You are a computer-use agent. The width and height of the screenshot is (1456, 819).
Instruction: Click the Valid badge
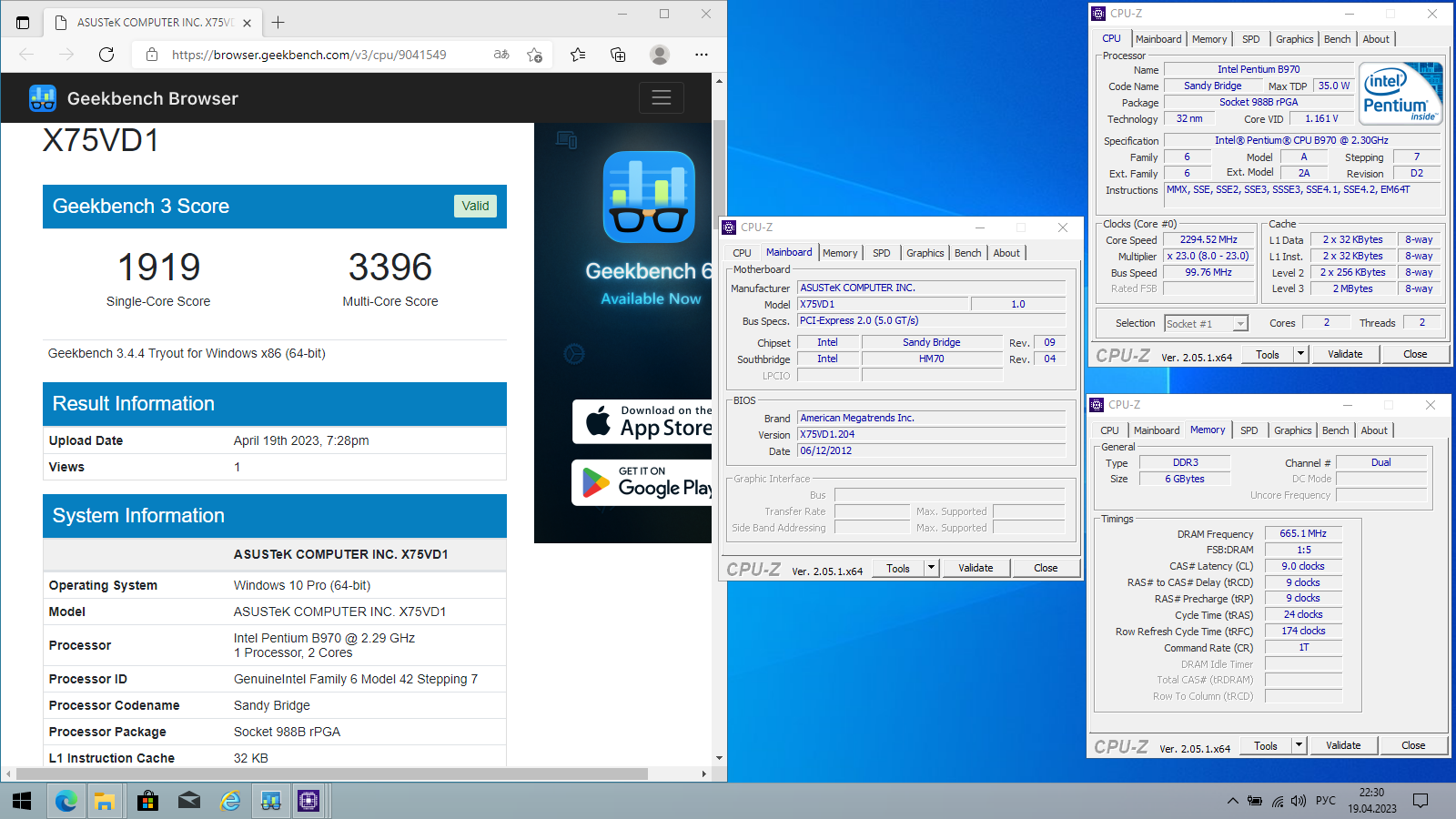point(475,206)
